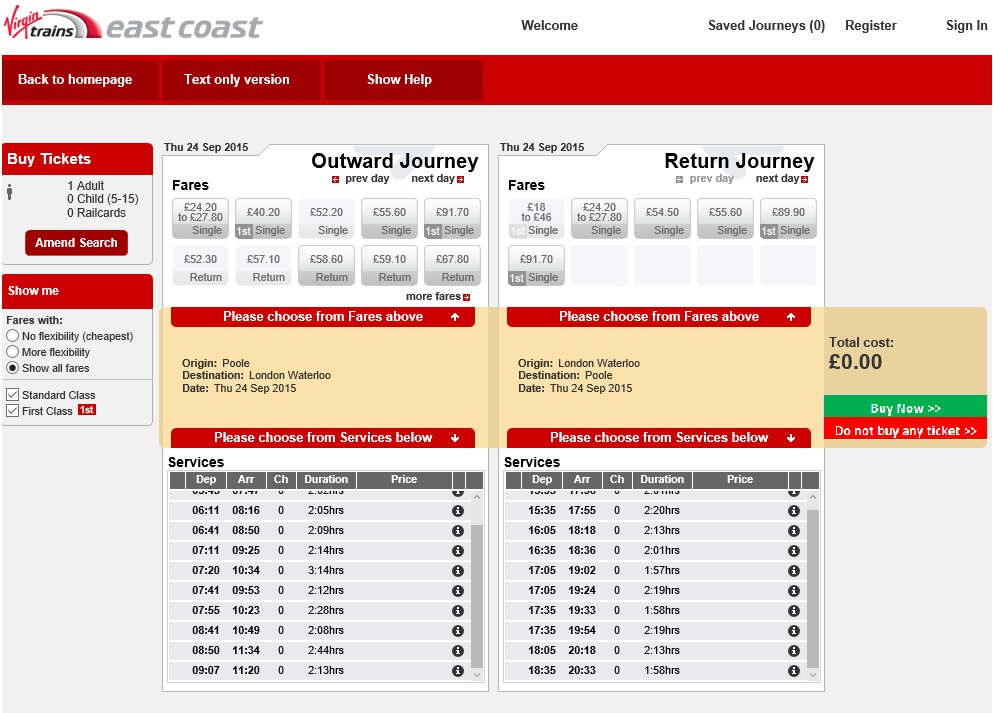Image resolution: width=993 pixels, height=713 pixels.
Task: Open info icon for 17:05 arriving 19:24
Action: (x=794, y=591)
